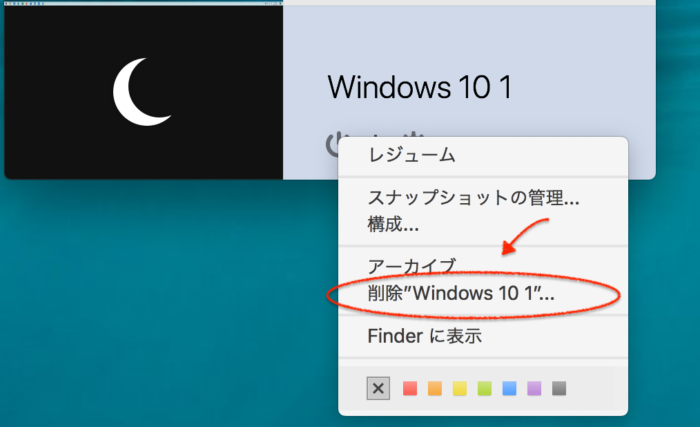Apply the green color tag
Screen dimensions: 700x427
point(484,388)
